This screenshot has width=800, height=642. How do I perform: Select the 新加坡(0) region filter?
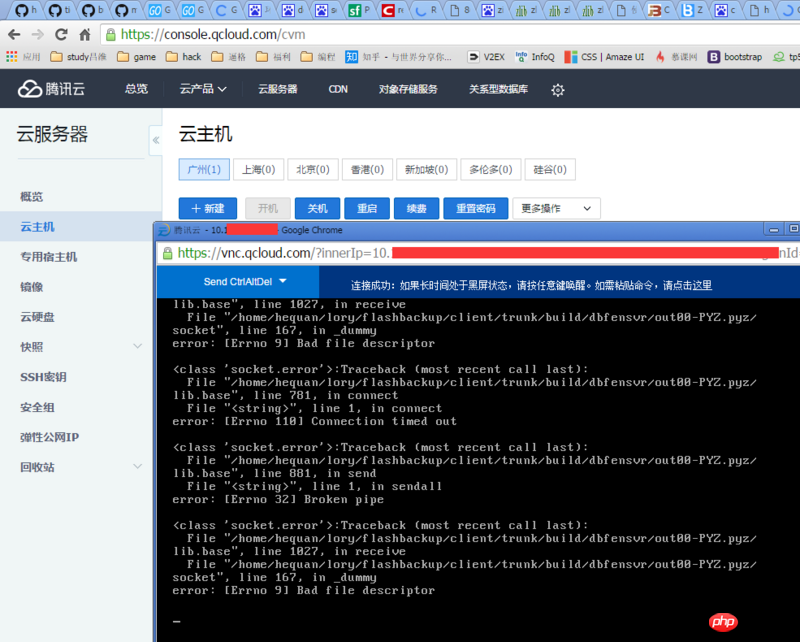[427, 169]
